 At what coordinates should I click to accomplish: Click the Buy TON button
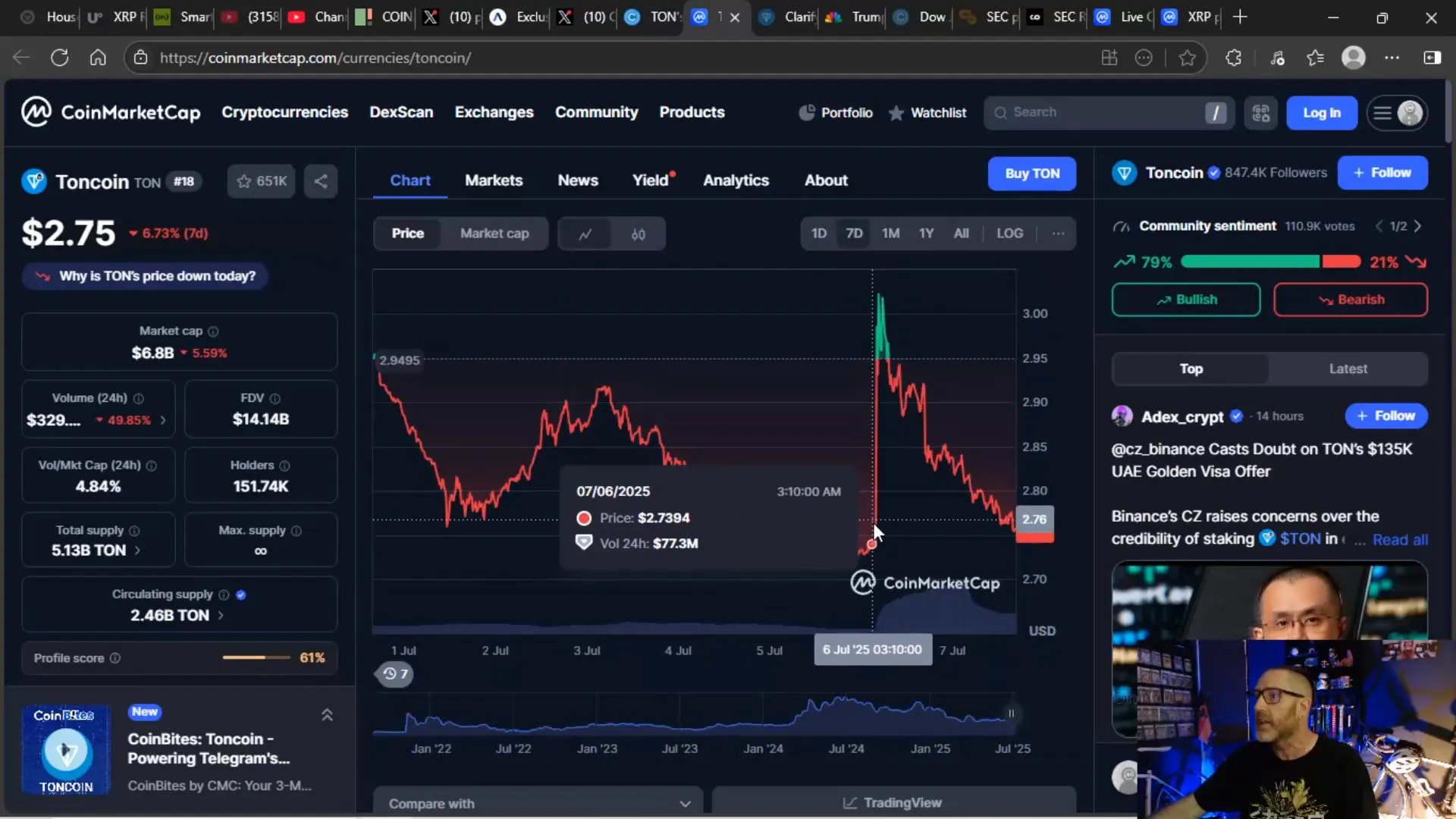point(1032,174)
